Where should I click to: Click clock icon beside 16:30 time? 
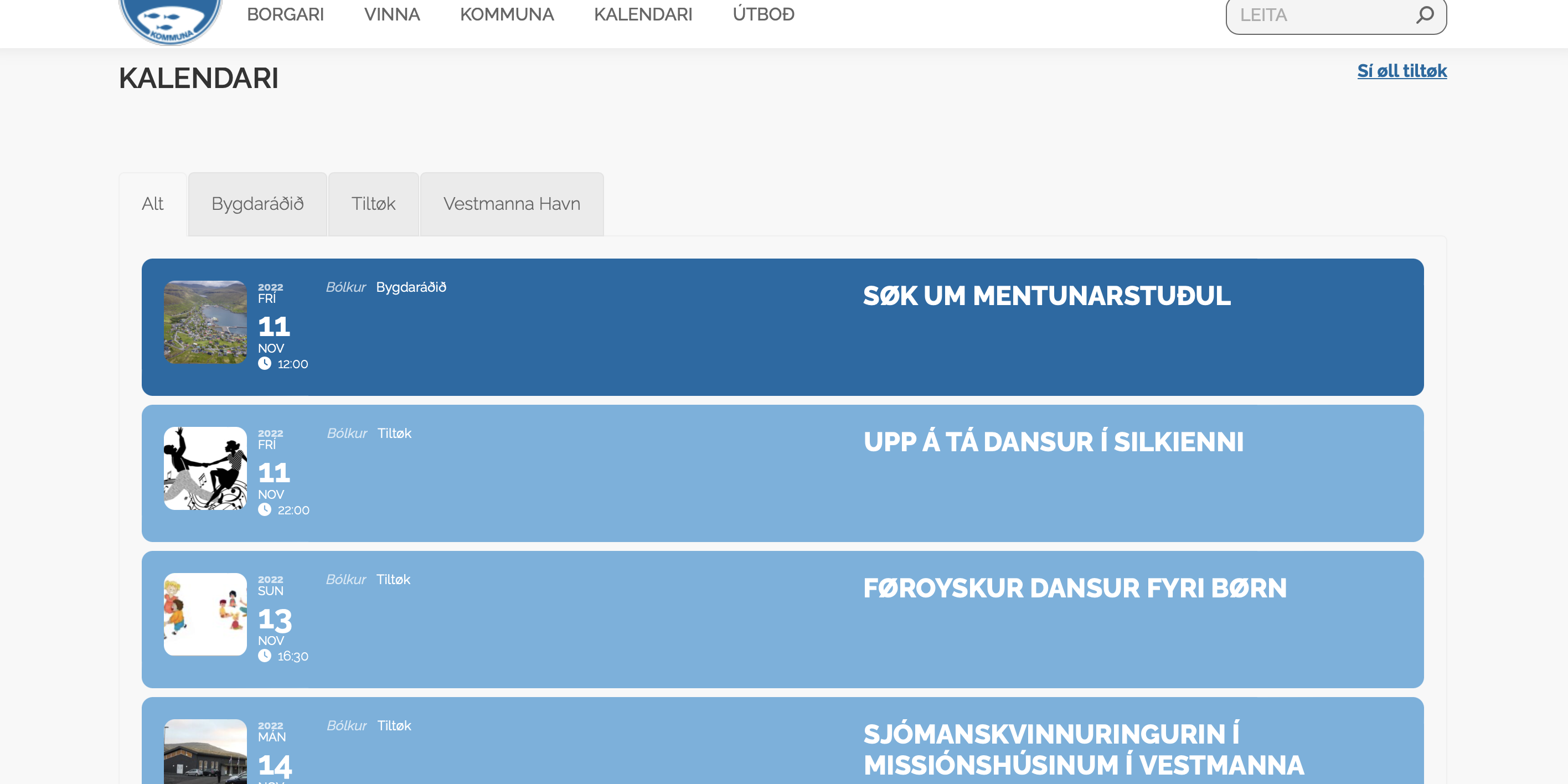264,656
